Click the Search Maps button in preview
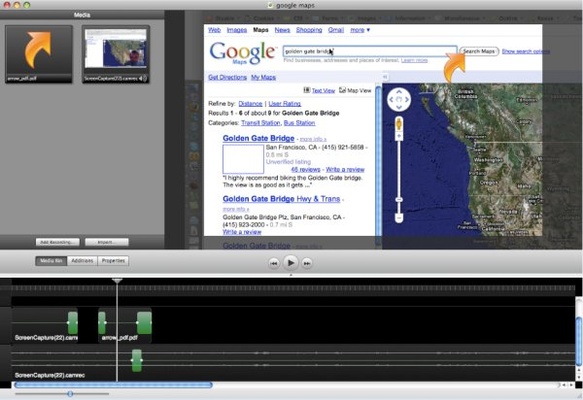This screenshot has width=583, height=400. (x=479, y=51)
